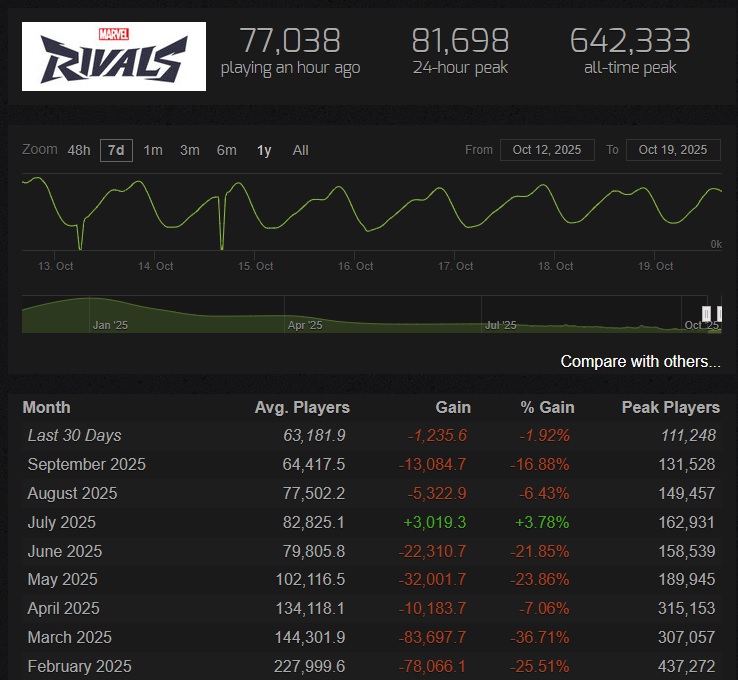Image resolution: width=738 pixels, height=680 pixels.
Task: Select the July 2025 row label
Action: pos(62,522)
